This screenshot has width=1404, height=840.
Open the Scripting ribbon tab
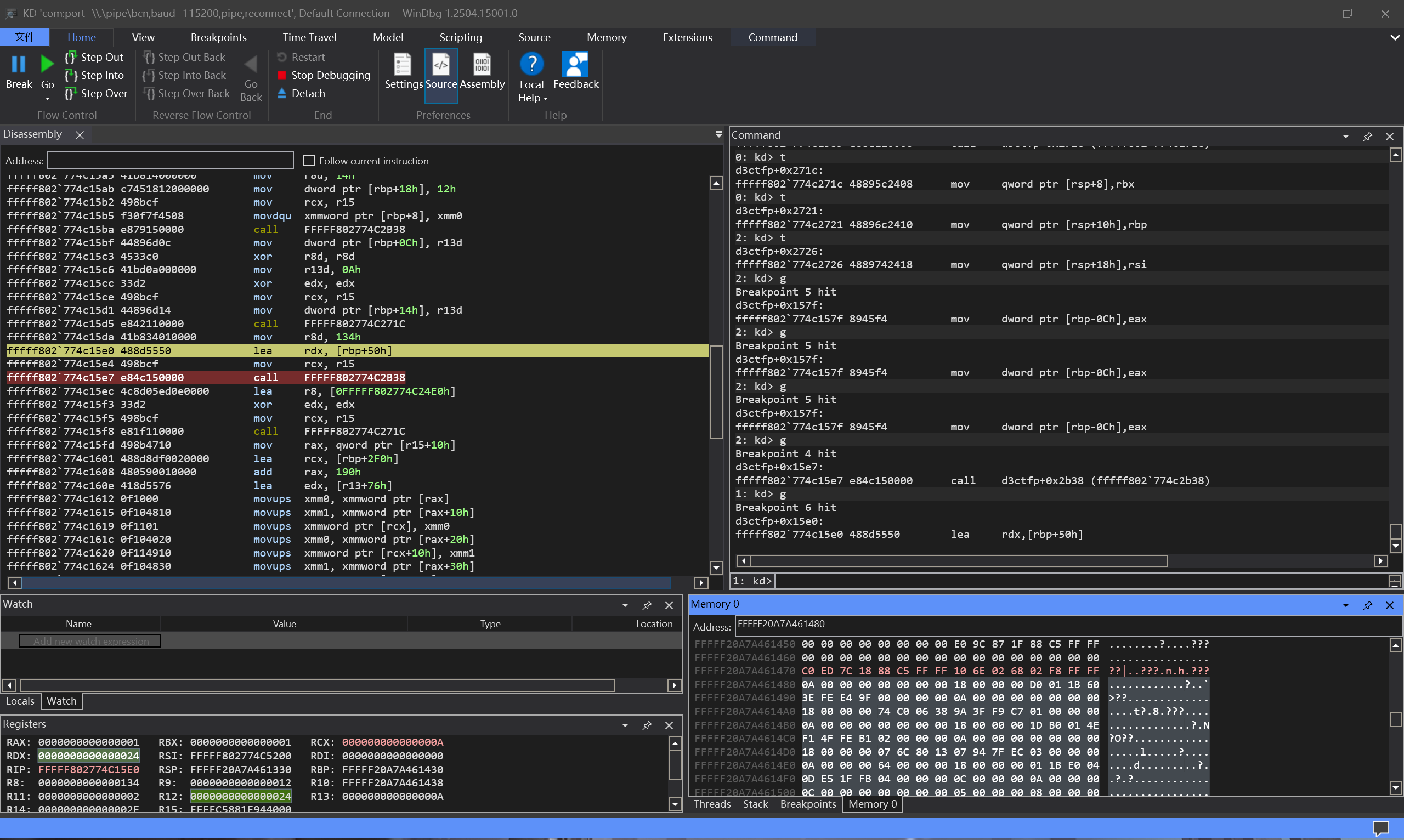coord(461,37)
